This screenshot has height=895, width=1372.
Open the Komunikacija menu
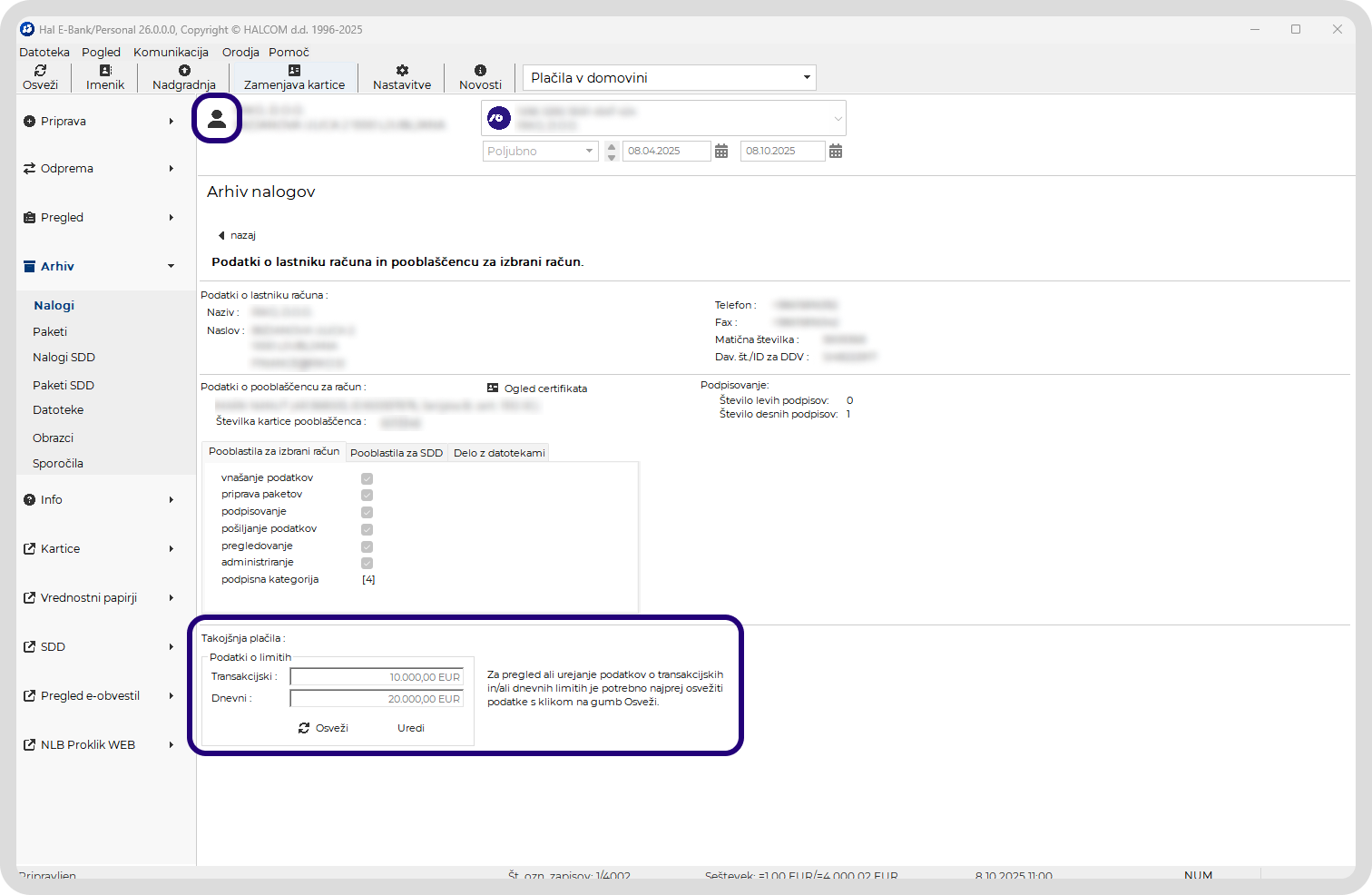(171, 53)
